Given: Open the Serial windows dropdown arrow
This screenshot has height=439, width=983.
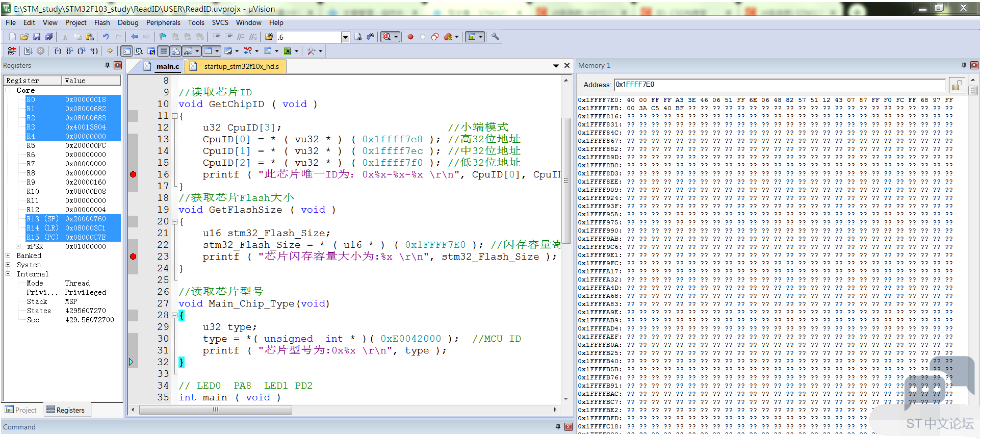Looking at the screenshot, I should click(237, 51).
